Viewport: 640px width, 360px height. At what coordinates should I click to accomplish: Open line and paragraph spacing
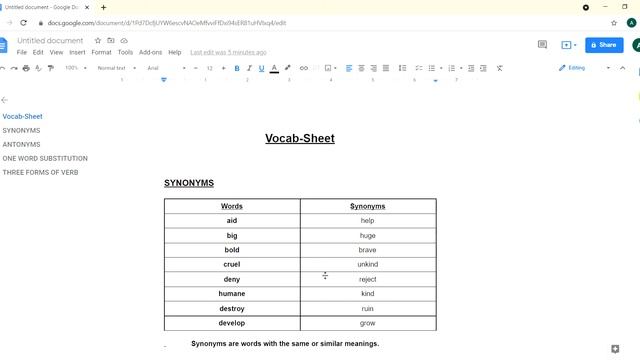point(402,68)
